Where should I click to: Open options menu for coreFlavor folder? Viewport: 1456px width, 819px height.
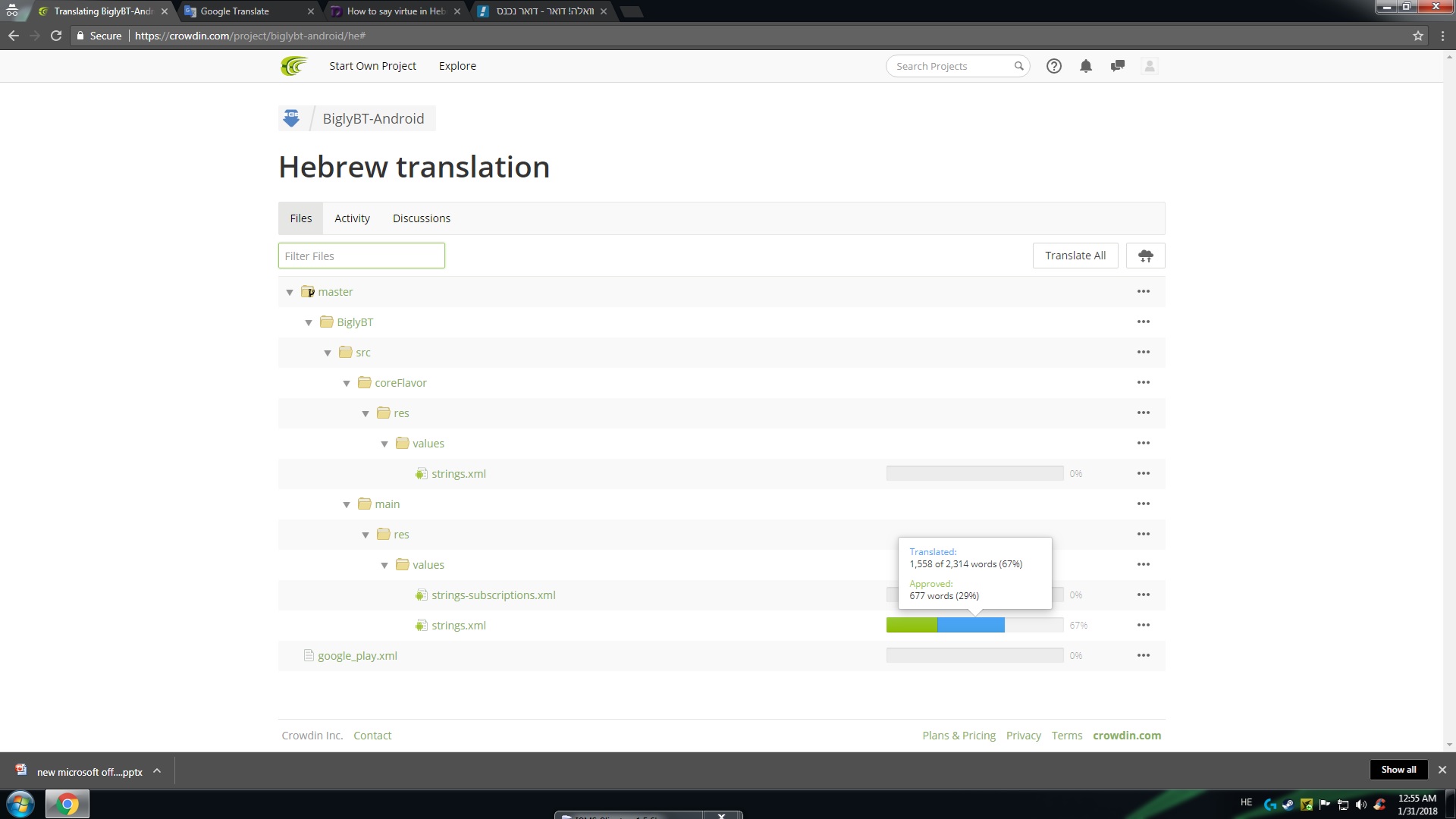click(1143, 382)
